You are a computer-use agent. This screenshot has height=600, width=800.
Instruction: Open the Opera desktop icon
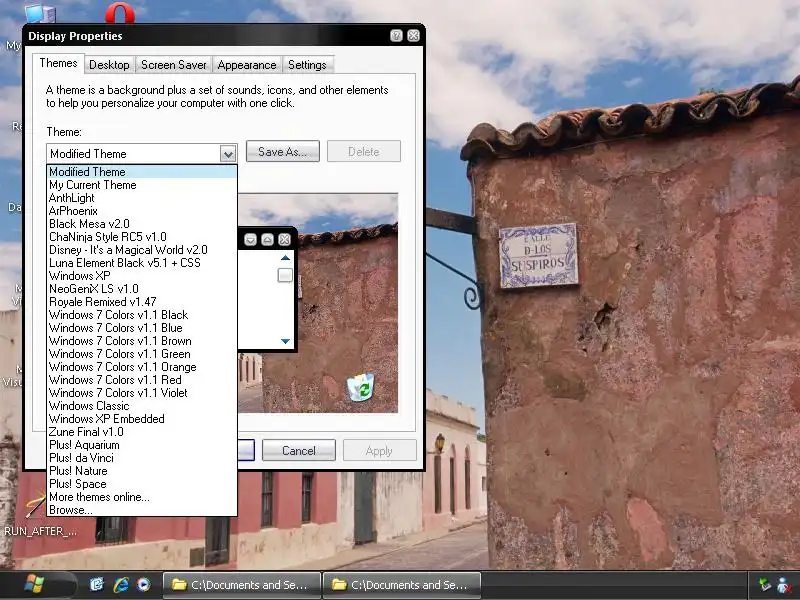pos(120,12)
